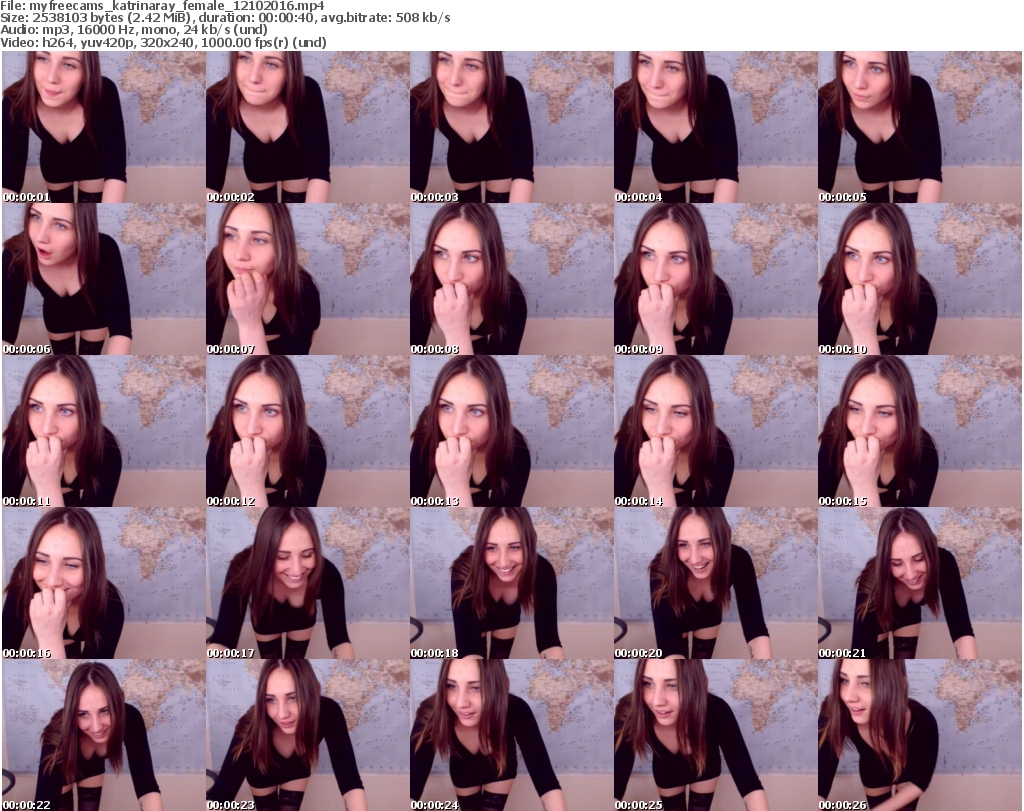Click the thumbnail at 00:00:23
The image size is (1024, 811).
tap(308, 735)
